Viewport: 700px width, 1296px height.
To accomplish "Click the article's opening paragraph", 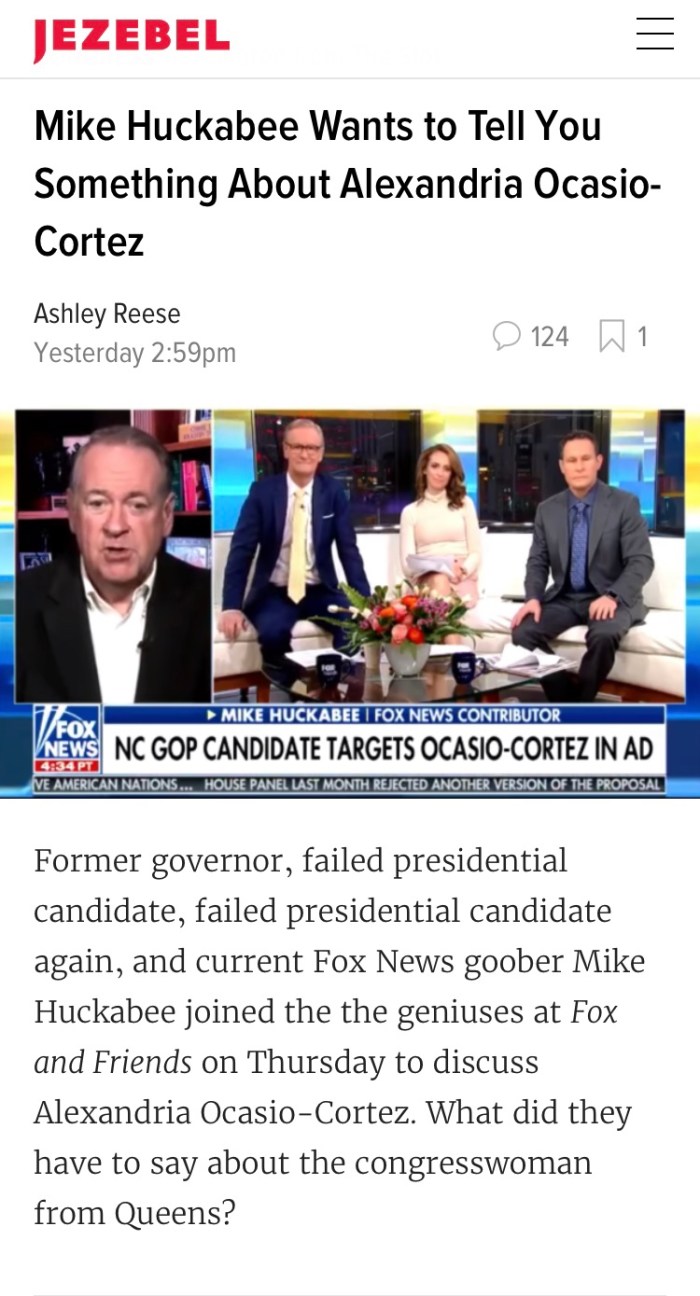I will pos(340,1037).
